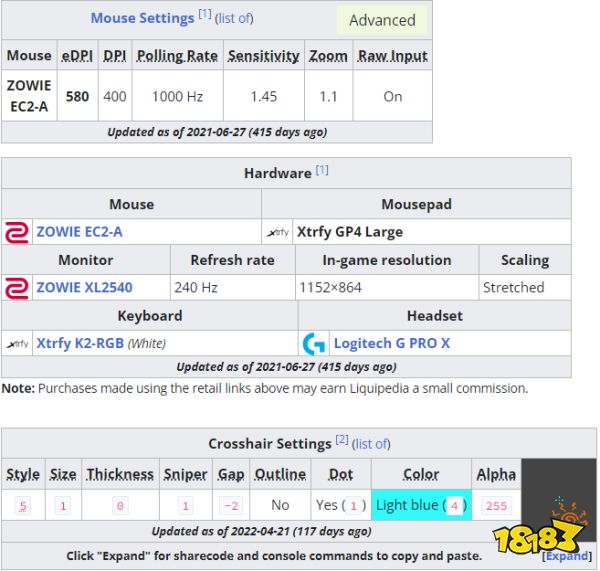
Task: Open the ZOWIE XL2540 monitor link
Action: click(x=84, y=287)
